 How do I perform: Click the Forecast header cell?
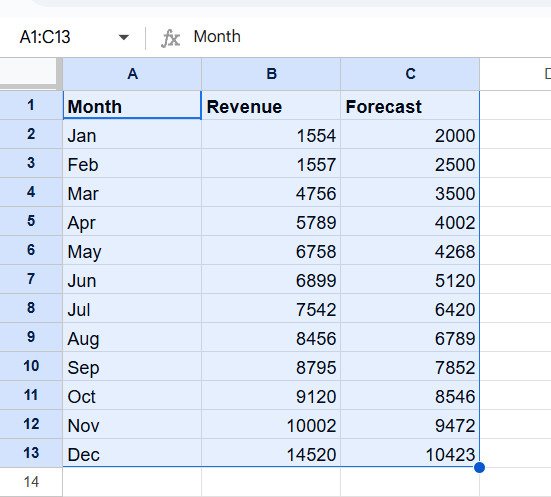tap(410, 105)
